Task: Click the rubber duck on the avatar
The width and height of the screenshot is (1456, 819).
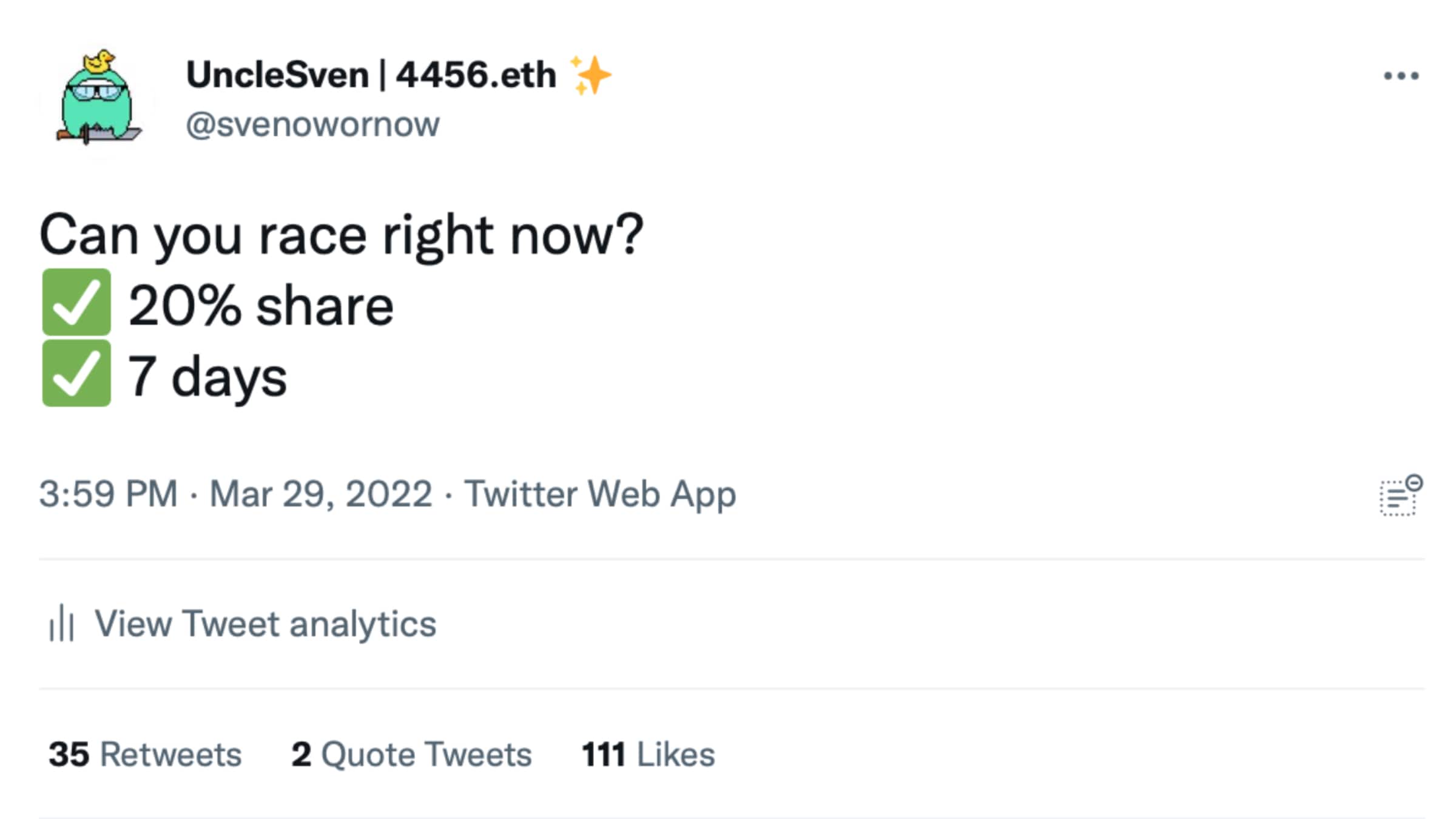Action: click(99, 62)
